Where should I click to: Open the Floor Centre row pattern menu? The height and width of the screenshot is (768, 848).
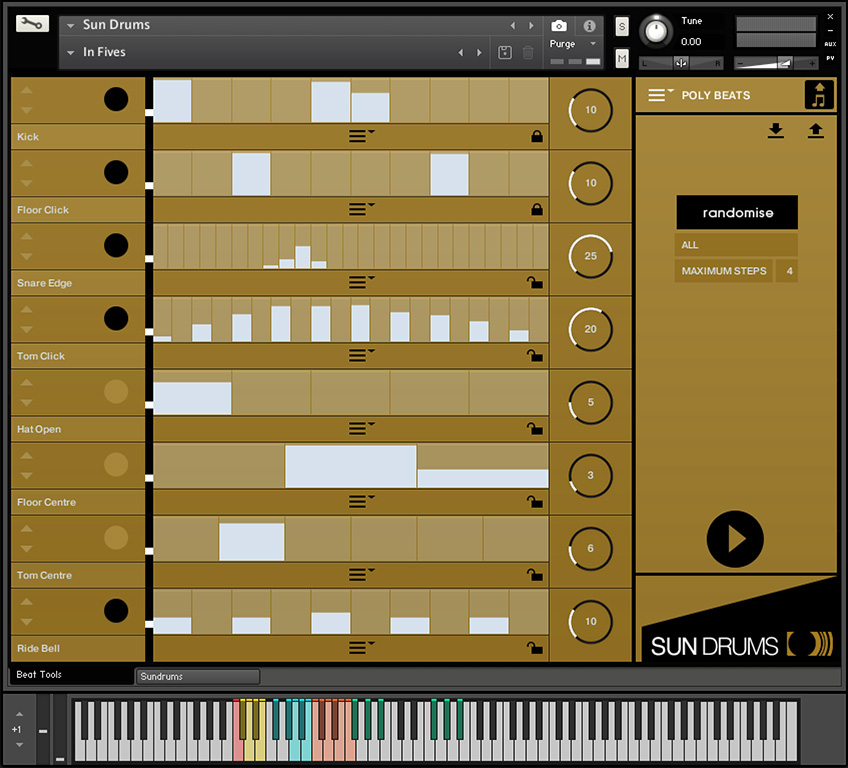[361, 501]
